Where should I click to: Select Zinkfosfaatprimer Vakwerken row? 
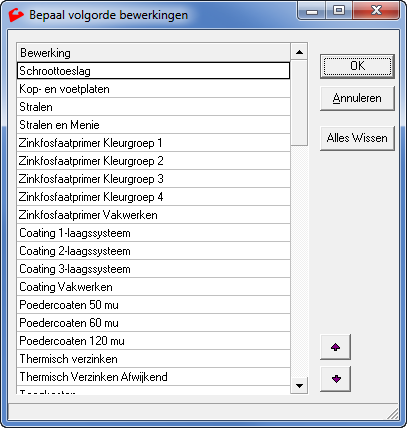tap(153, 215)
